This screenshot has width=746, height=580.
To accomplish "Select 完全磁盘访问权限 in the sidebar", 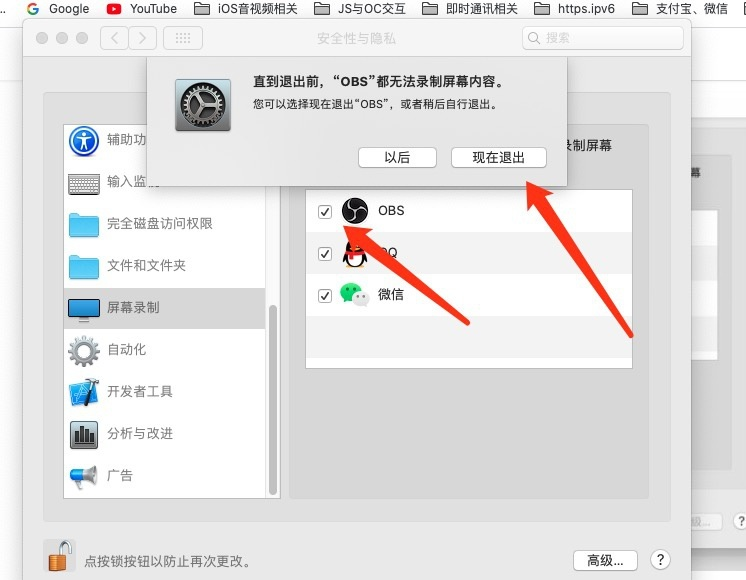I will [x=164, y=225].
